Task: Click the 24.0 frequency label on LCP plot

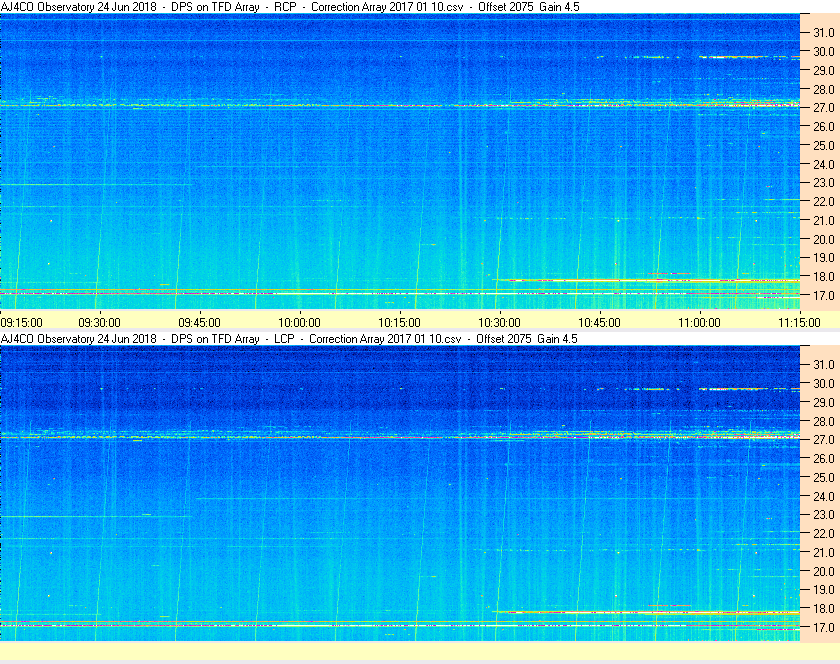Action: click(824, 496)
